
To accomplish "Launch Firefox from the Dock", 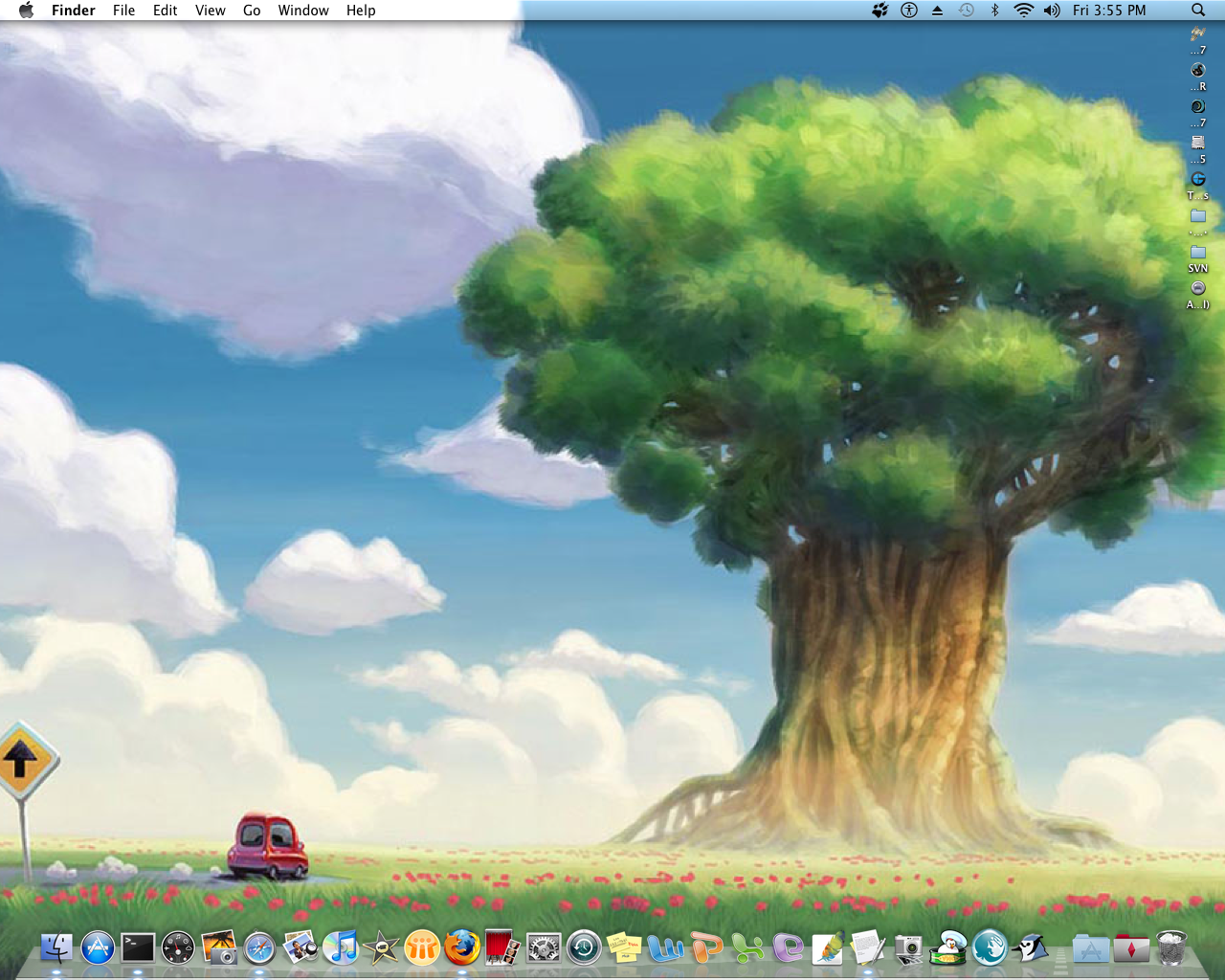I will pyautogui.click(x=462, y=947).
